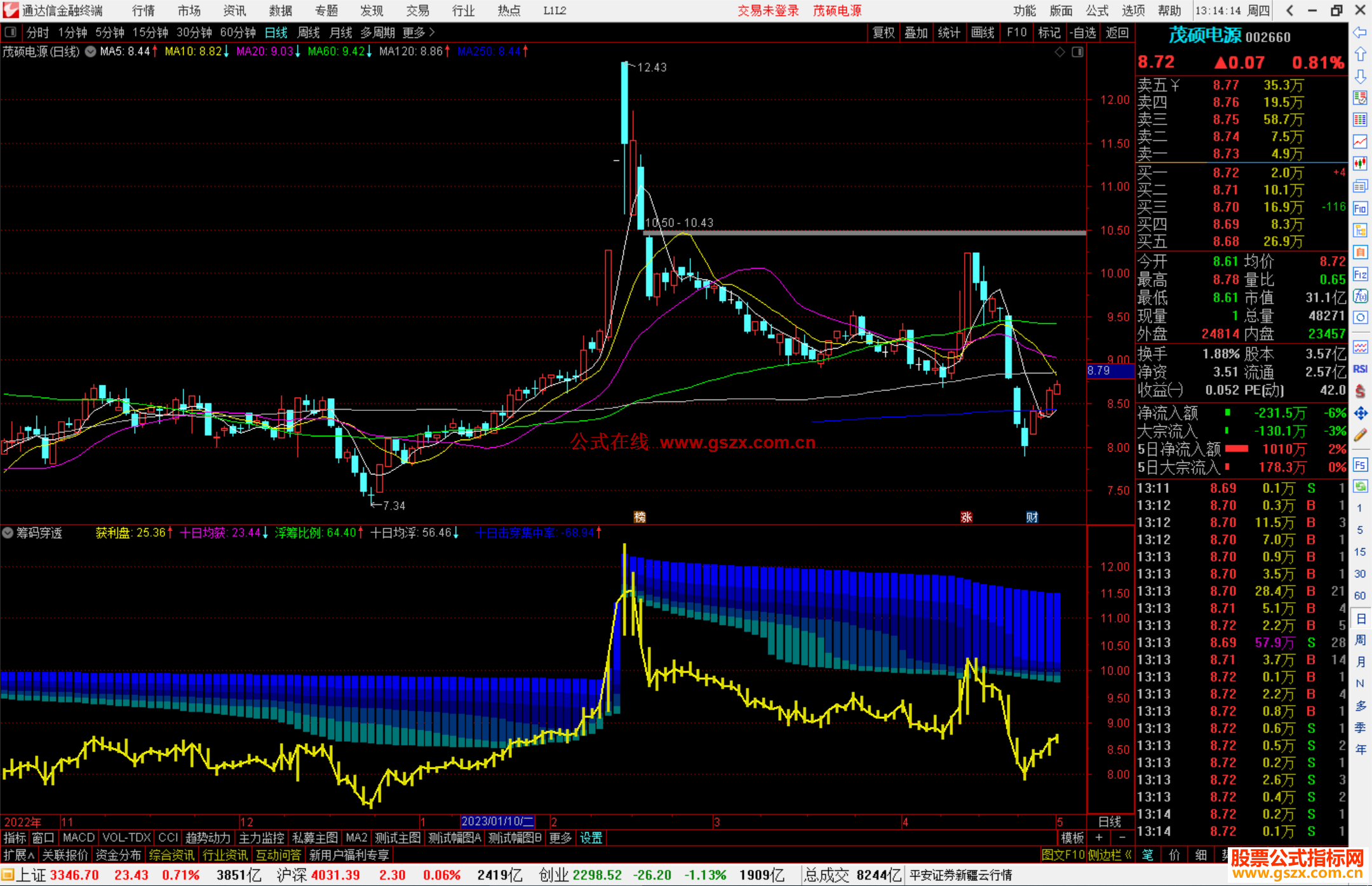Viewport: 1372px width, 886px height.
Task: Toggle the circle button beside 茂硕电源(日线) MA label
Action: [91, 51]
